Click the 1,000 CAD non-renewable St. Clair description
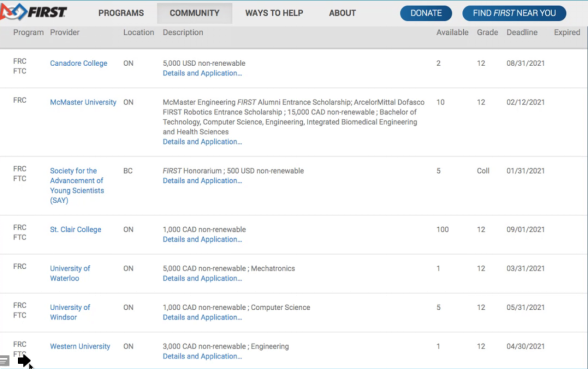 click(204, 229)
